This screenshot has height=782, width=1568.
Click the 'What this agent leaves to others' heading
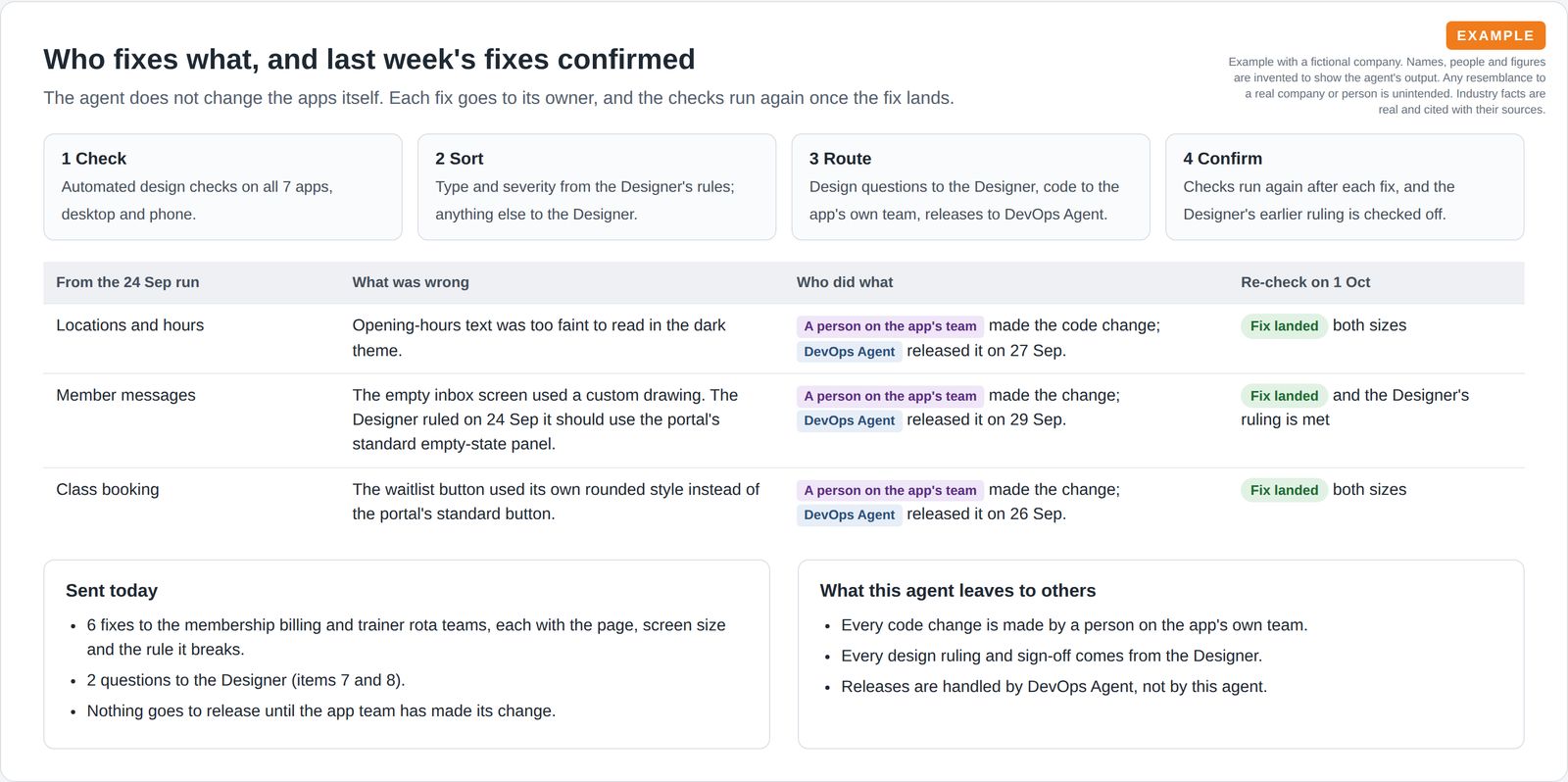tap(957, 591)
